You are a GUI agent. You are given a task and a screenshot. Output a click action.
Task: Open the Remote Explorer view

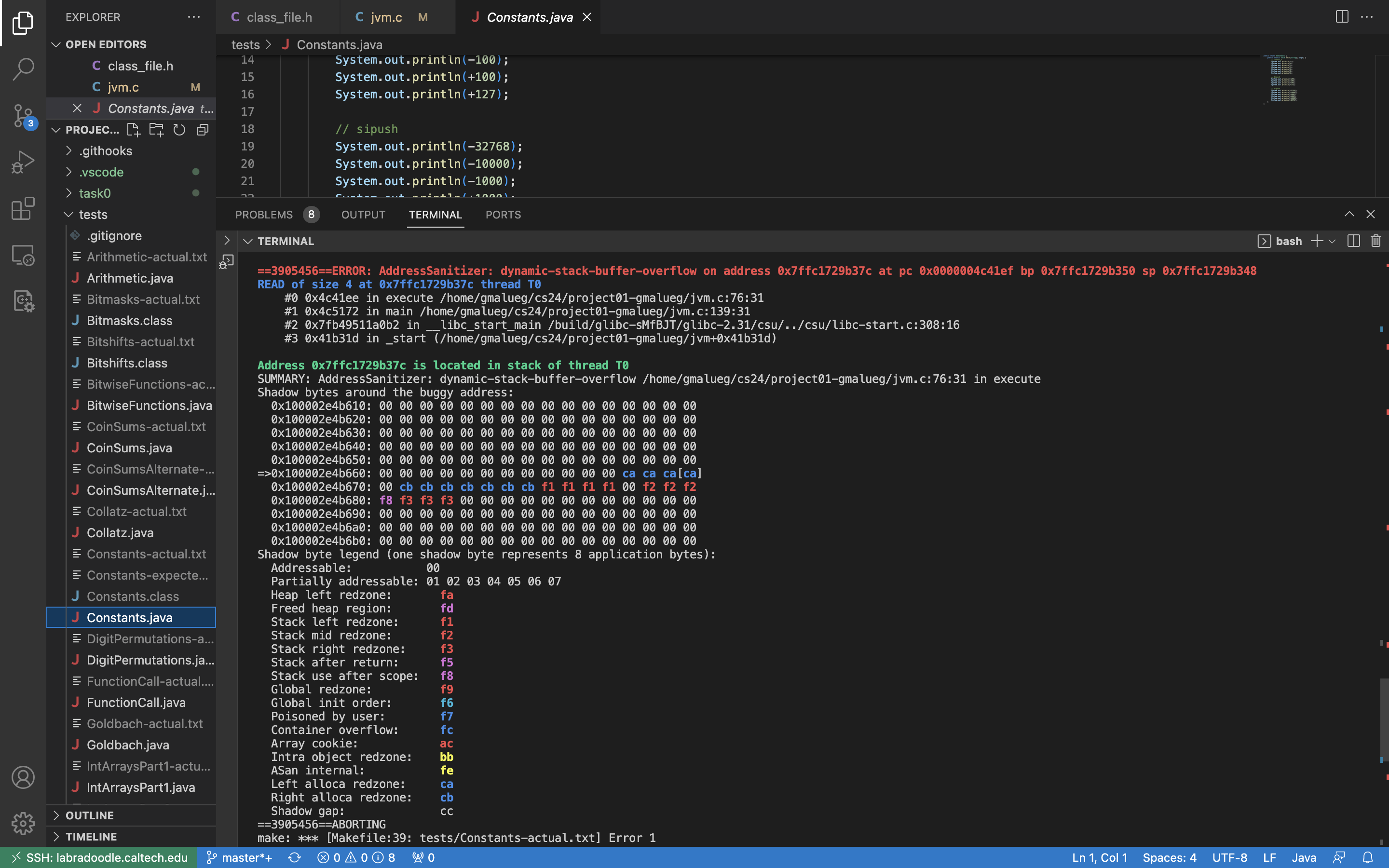[23, 255]
